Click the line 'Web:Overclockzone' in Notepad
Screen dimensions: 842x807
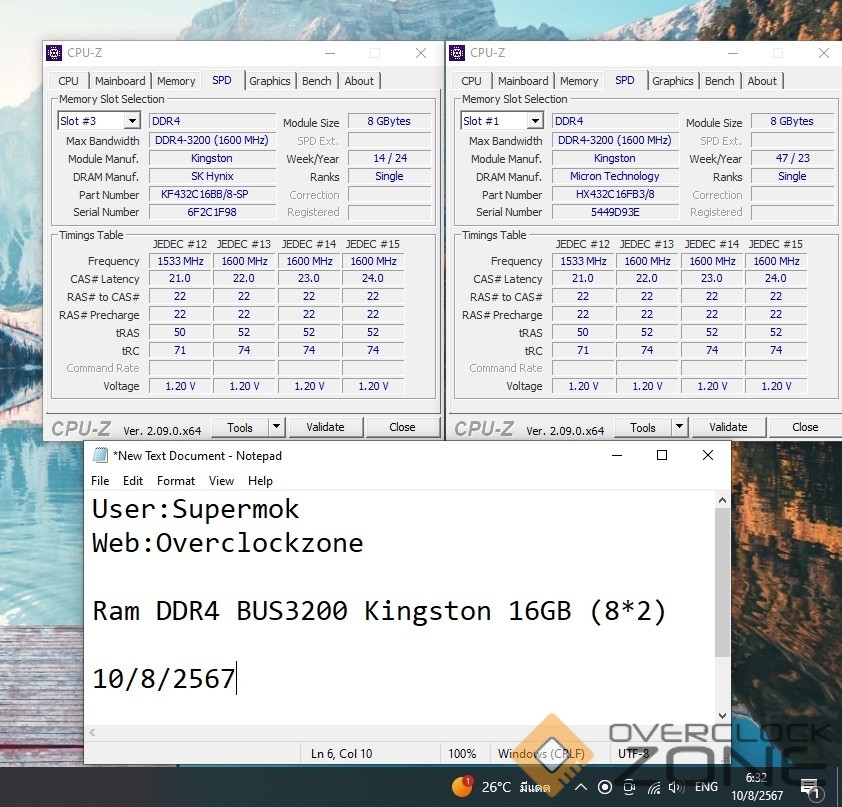click(x=228, y=543)
